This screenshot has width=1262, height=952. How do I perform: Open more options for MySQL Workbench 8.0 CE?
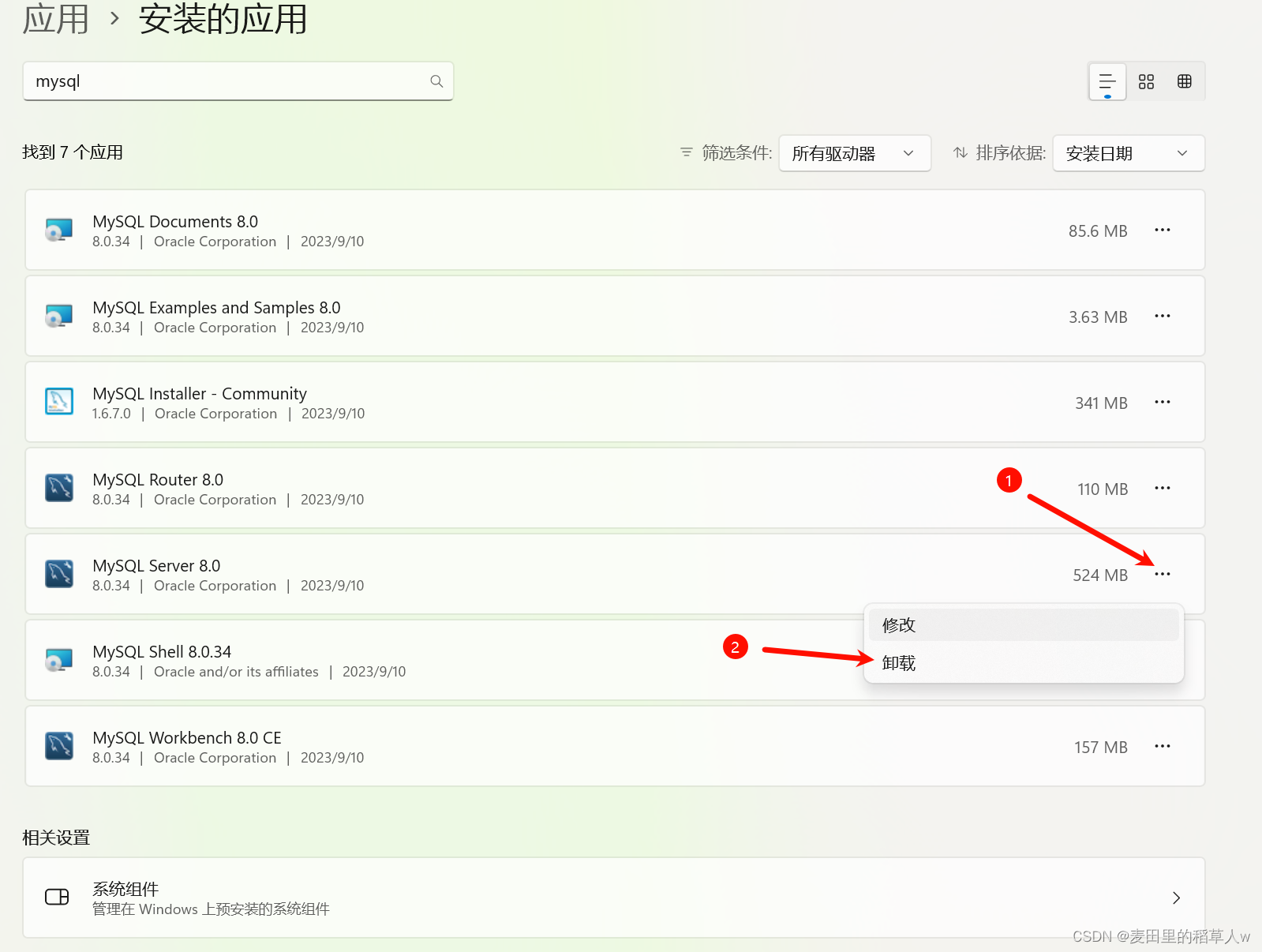pyautogui.click(x=1163, y=746)
